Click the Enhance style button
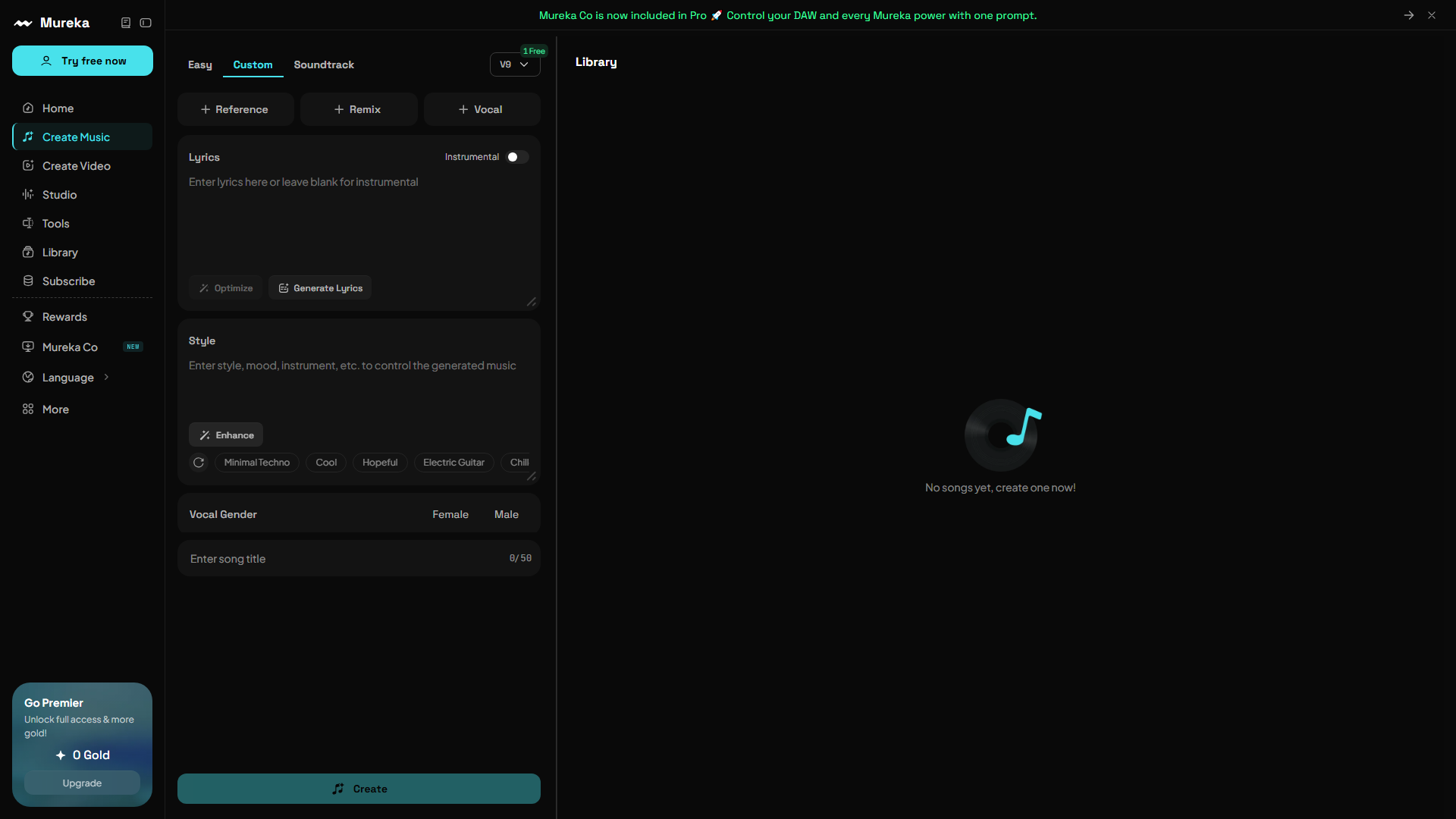 226,435
